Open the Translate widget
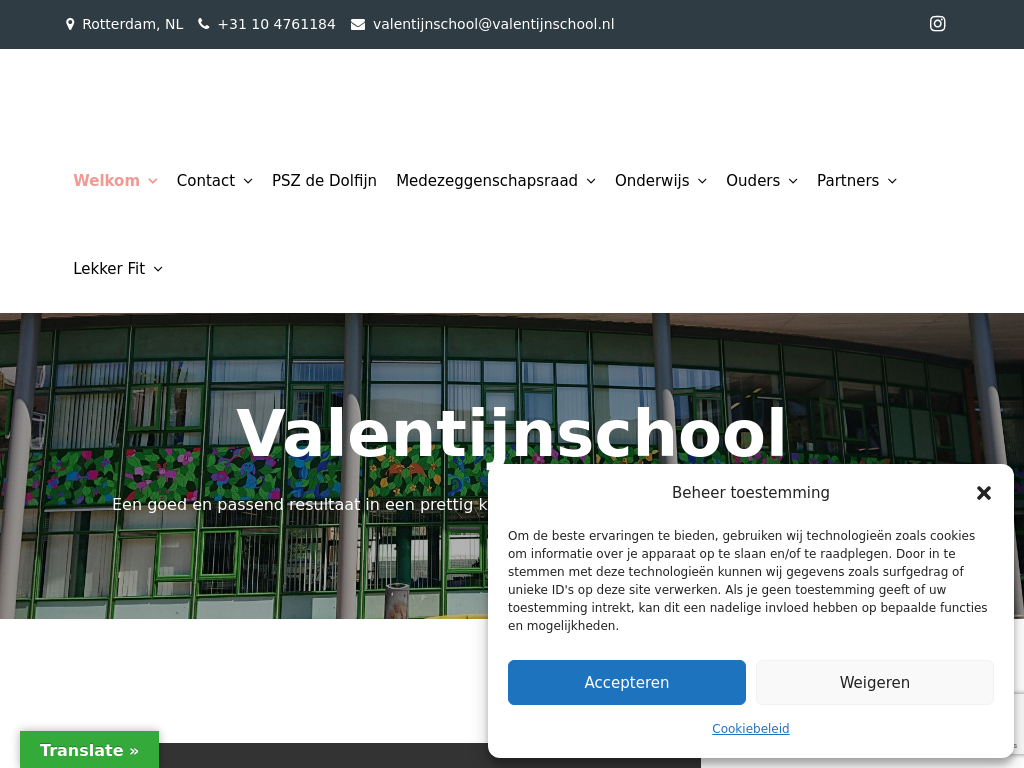1024x768 pixels. [89, 750]
